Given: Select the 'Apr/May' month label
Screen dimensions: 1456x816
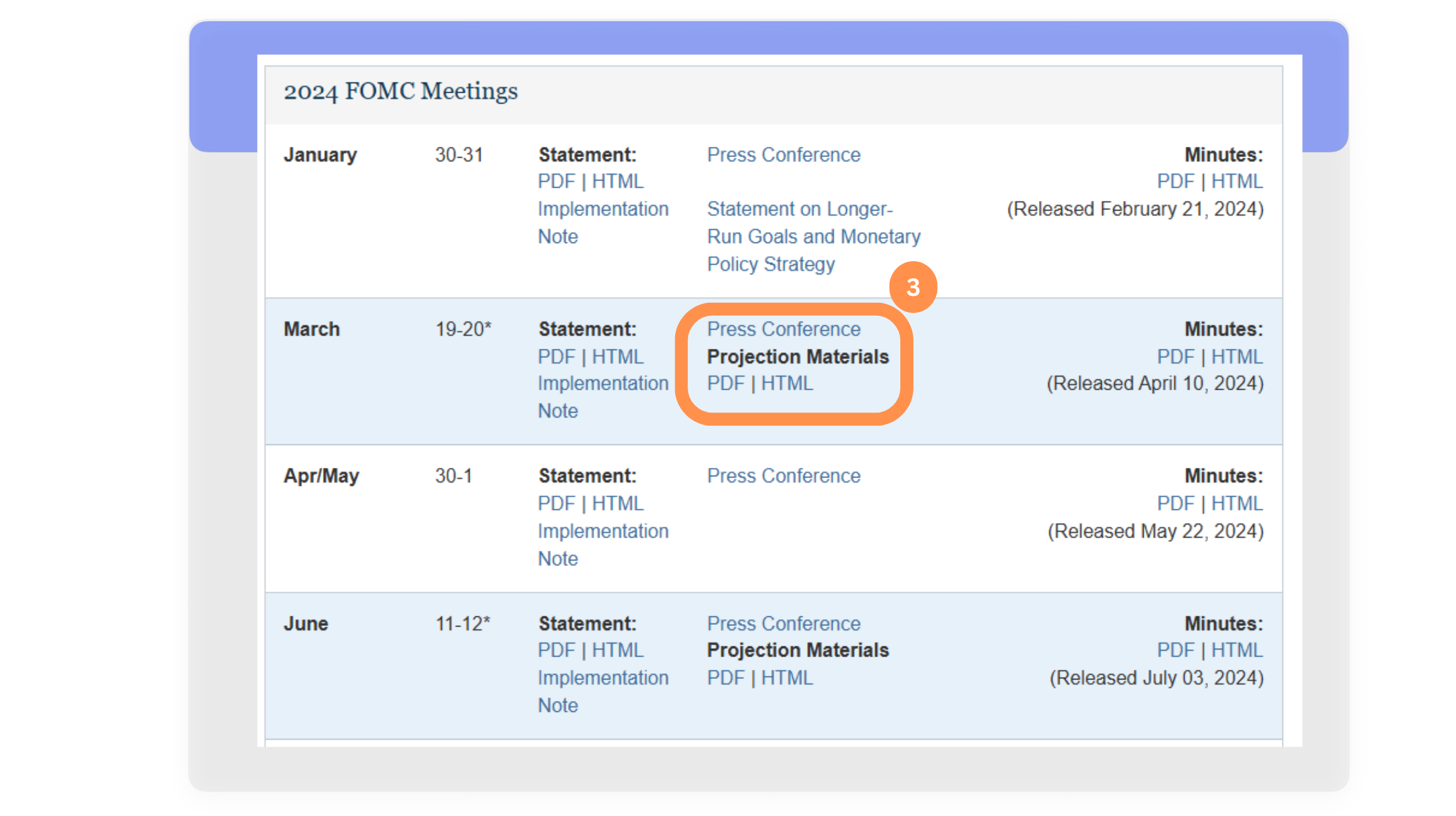Looking at the screenshot, I should coord(321,476).
